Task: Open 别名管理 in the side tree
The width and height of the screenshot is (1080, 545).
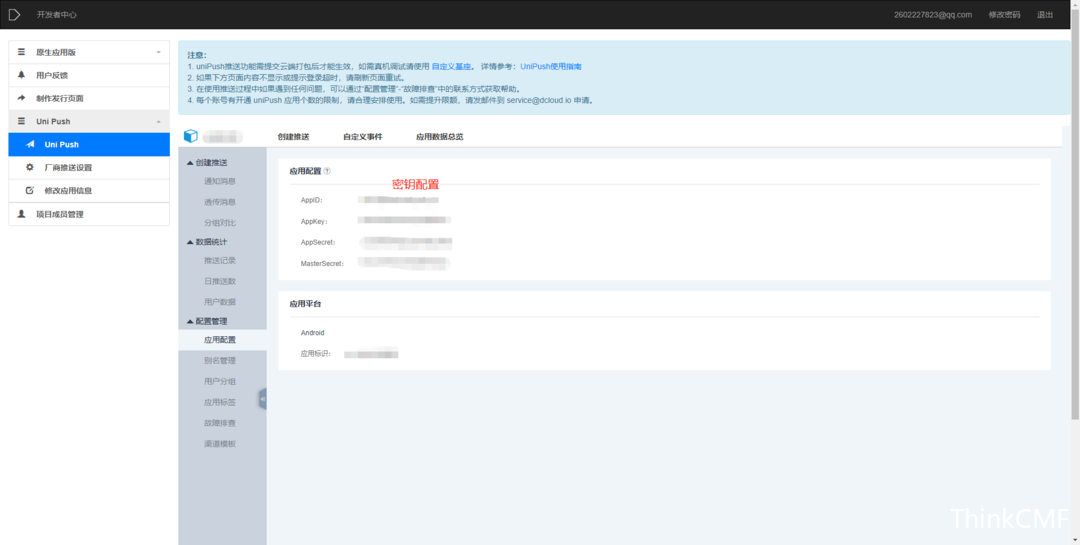Action: [220, 360]
